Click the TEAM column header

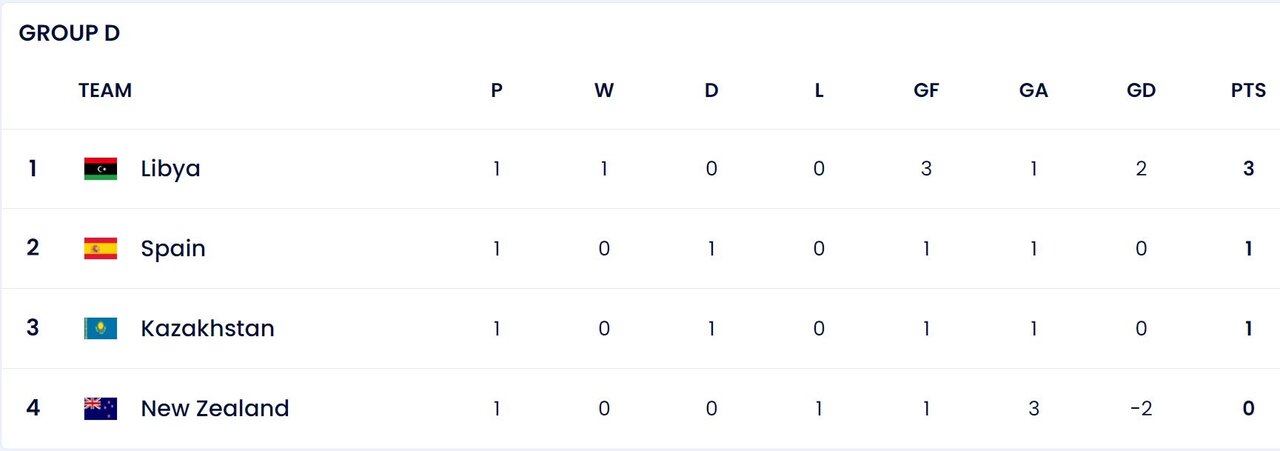coord(105,91)
